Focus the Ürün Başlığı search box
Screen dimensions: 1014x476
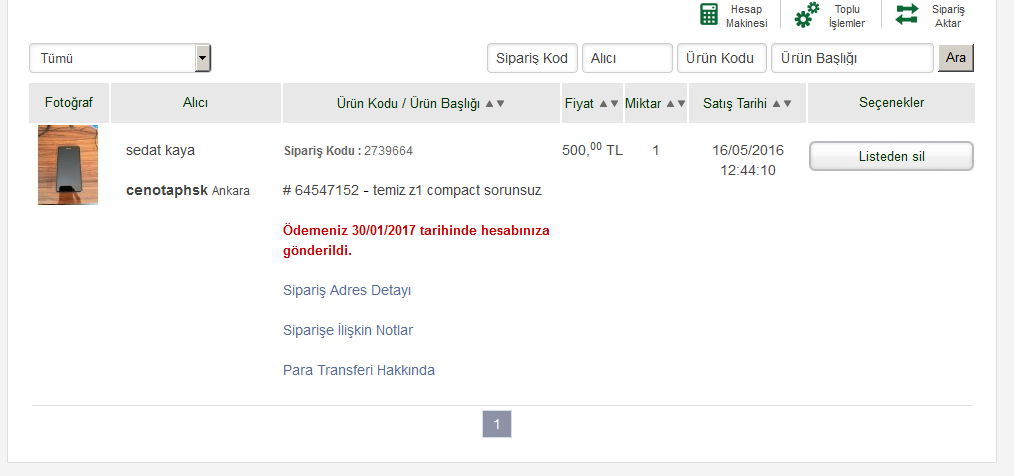(852, 58)
